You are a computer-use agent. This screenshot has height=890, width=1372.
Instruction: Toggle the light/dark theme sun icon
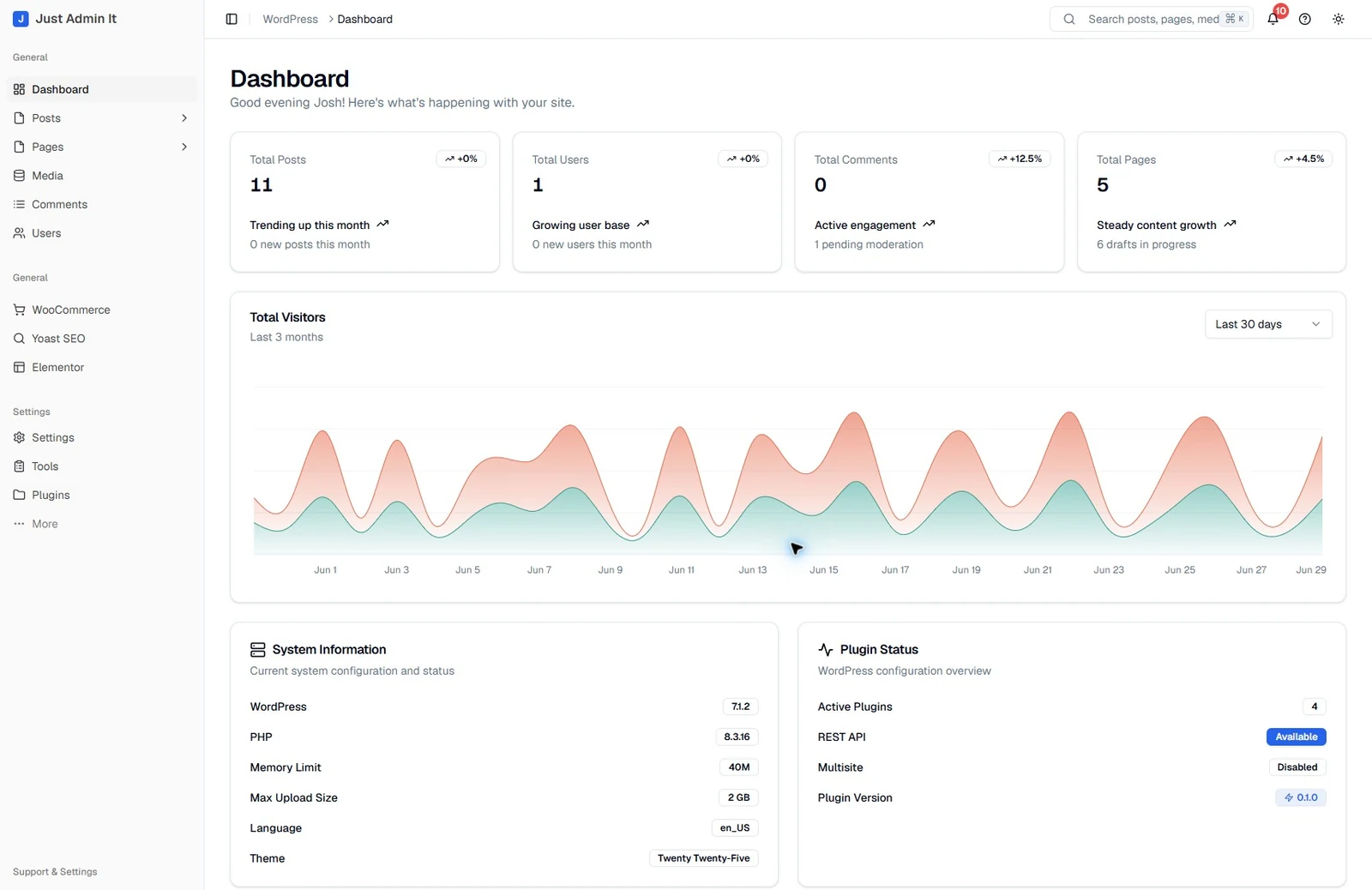pos(1339,19)
